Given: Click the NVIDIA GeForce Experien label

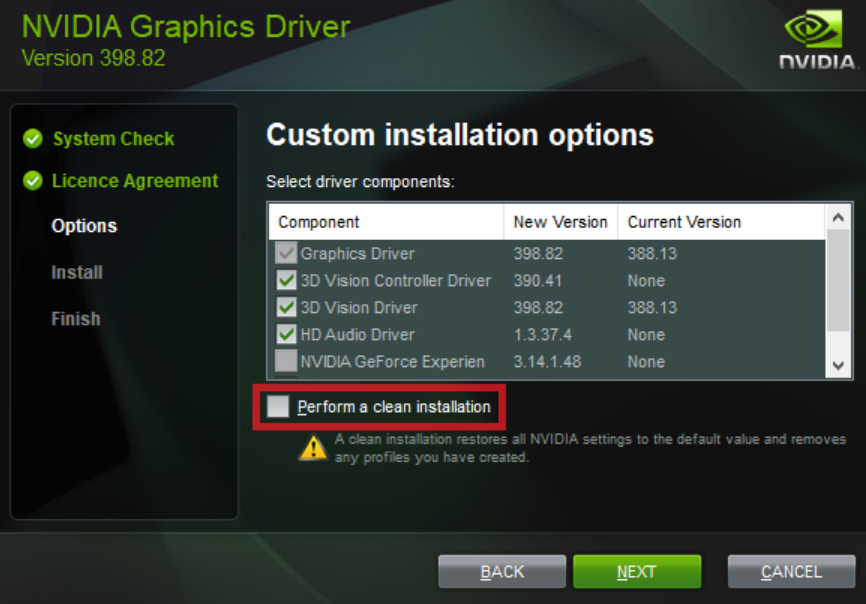Looking at the screenshot, I should [x=392, y=362].
